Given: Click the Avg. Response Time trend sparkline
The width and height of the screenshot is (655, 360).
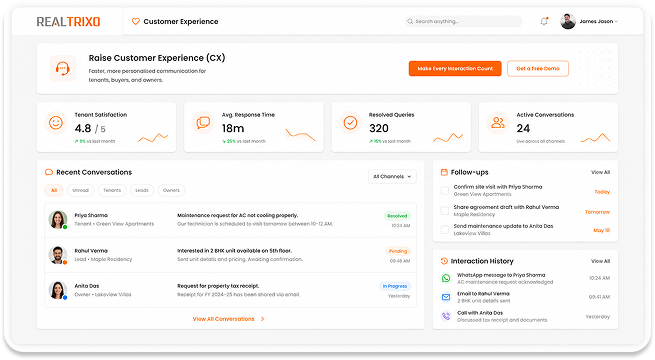Looking at the screenshot, I should tap(300, 135).
